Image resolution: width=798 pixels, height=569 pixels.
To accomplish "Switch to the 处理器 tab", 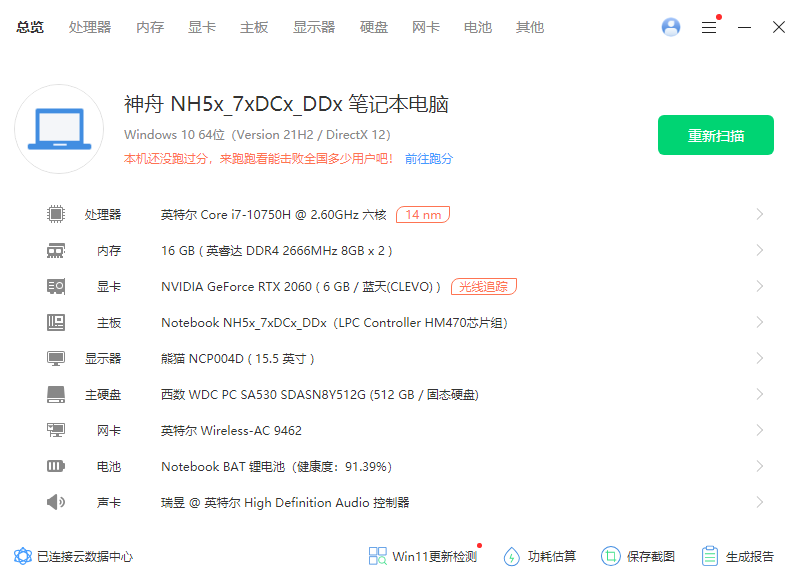I will click(90, 27).
